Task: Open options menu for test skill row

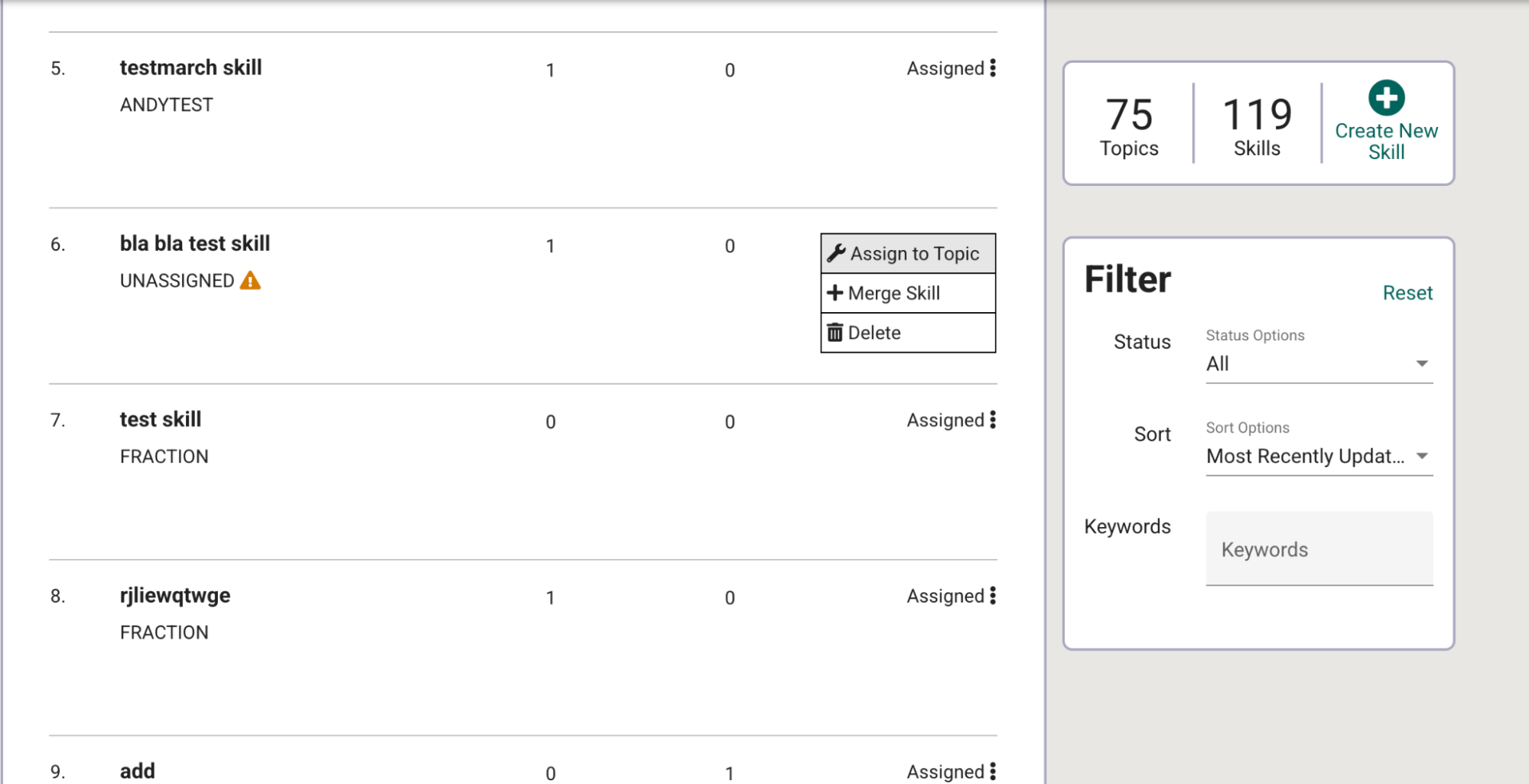Action: click(993, 420)
